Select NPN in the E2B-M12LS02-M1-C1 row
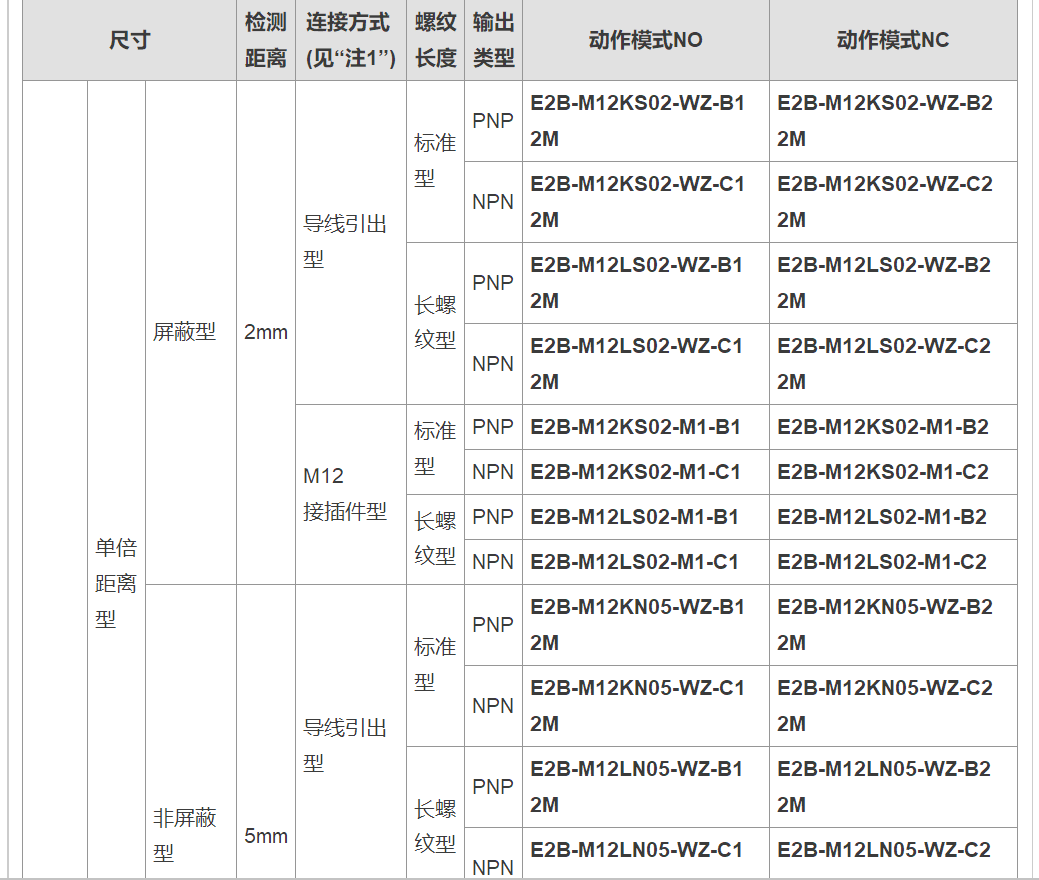 tap(494, 562)
